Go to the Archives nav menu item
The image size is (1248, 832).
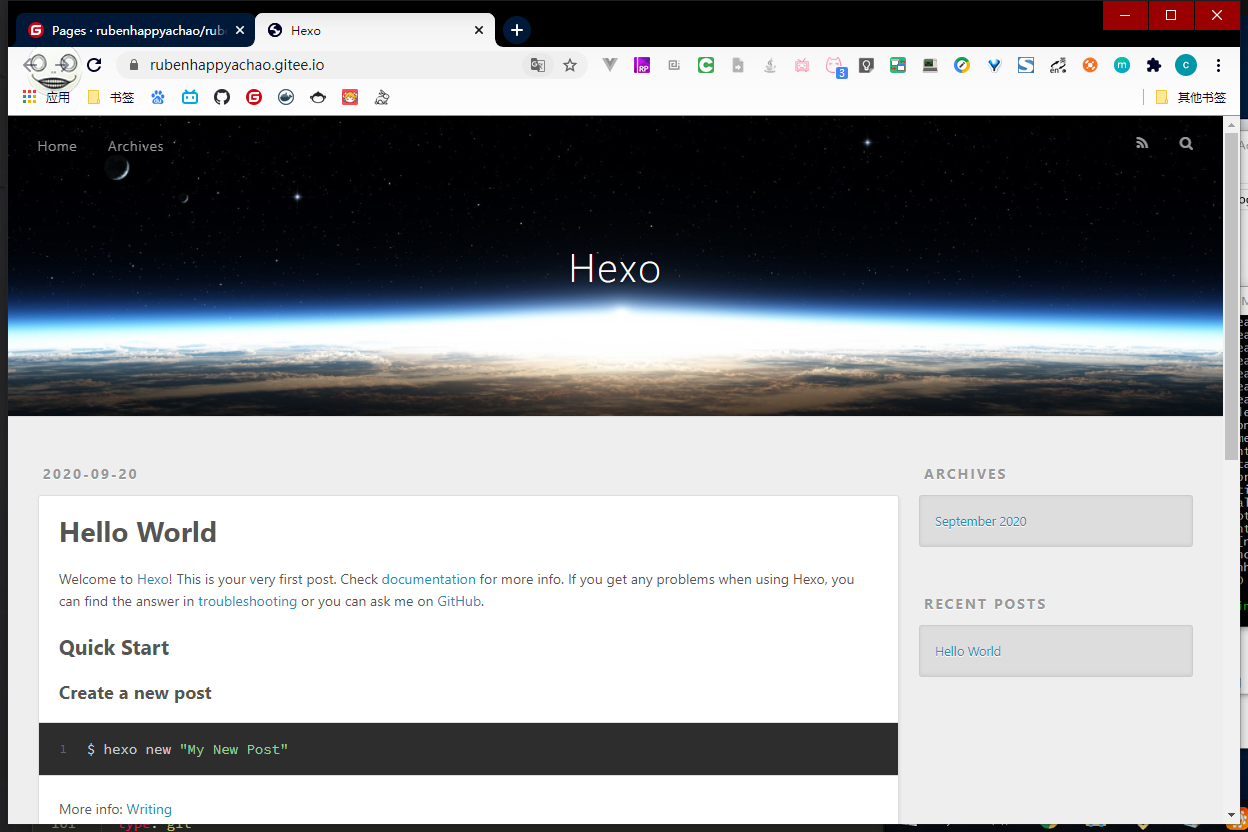(x=135, y=146)
